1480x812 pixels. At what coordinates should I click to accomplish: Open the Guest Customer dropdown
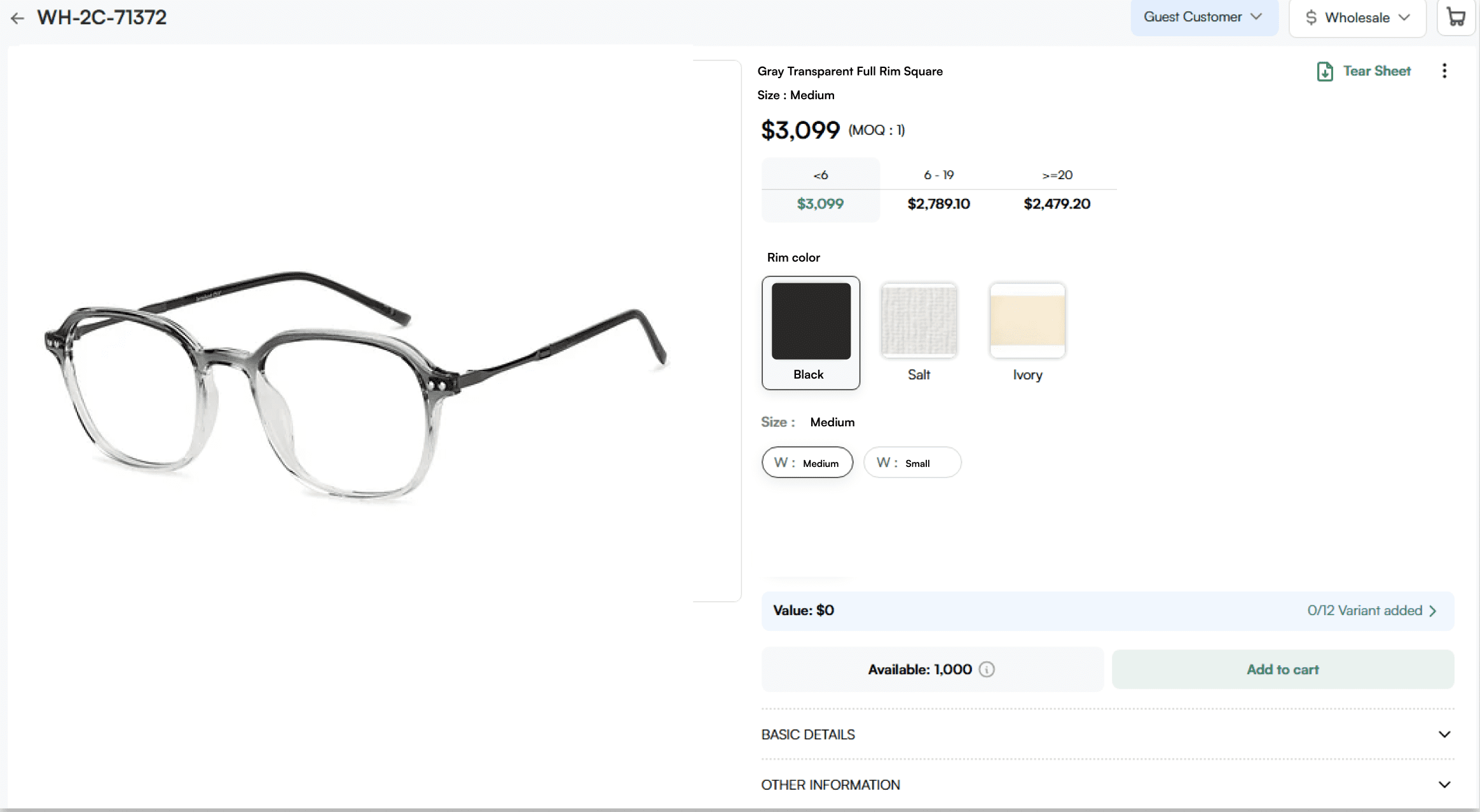[x=1203, y=17]
